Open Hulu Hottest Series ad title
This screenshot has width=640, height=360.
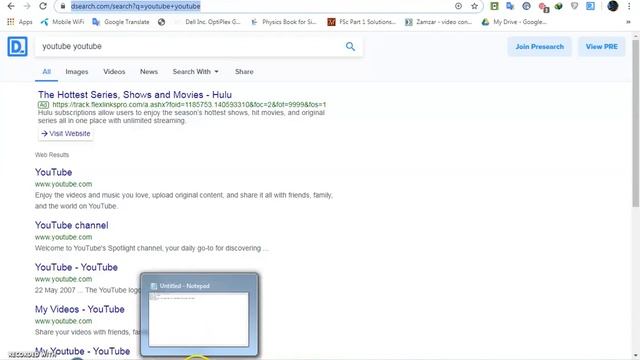click(135, 95)
